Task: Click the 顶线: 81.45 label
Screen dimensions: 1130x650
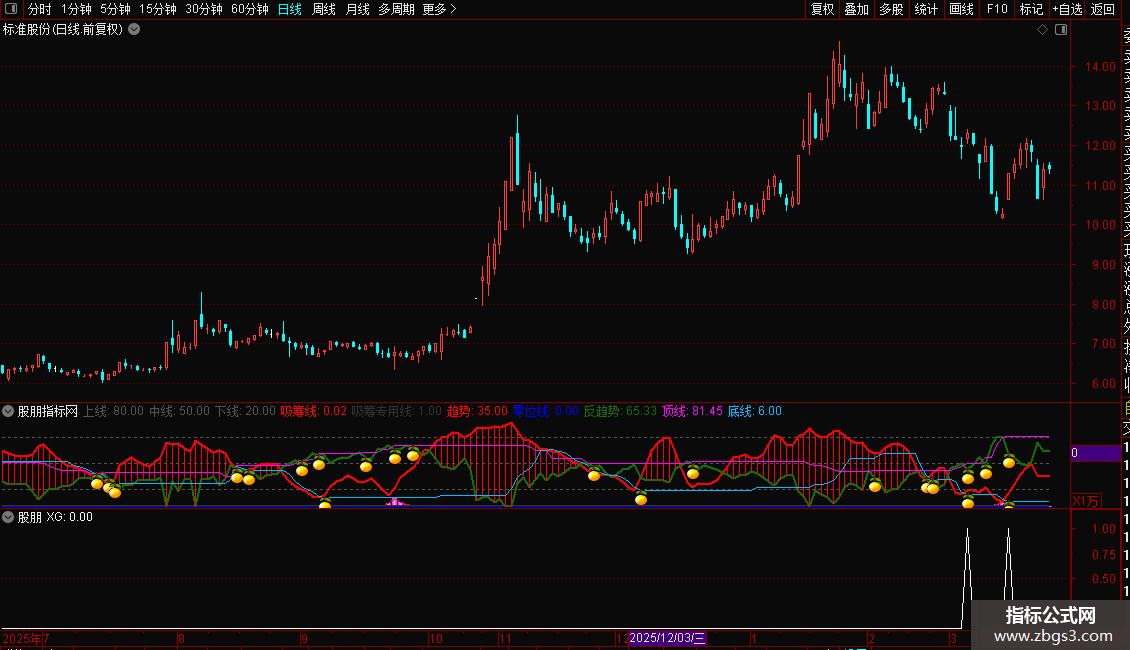Action: [692, 411]
